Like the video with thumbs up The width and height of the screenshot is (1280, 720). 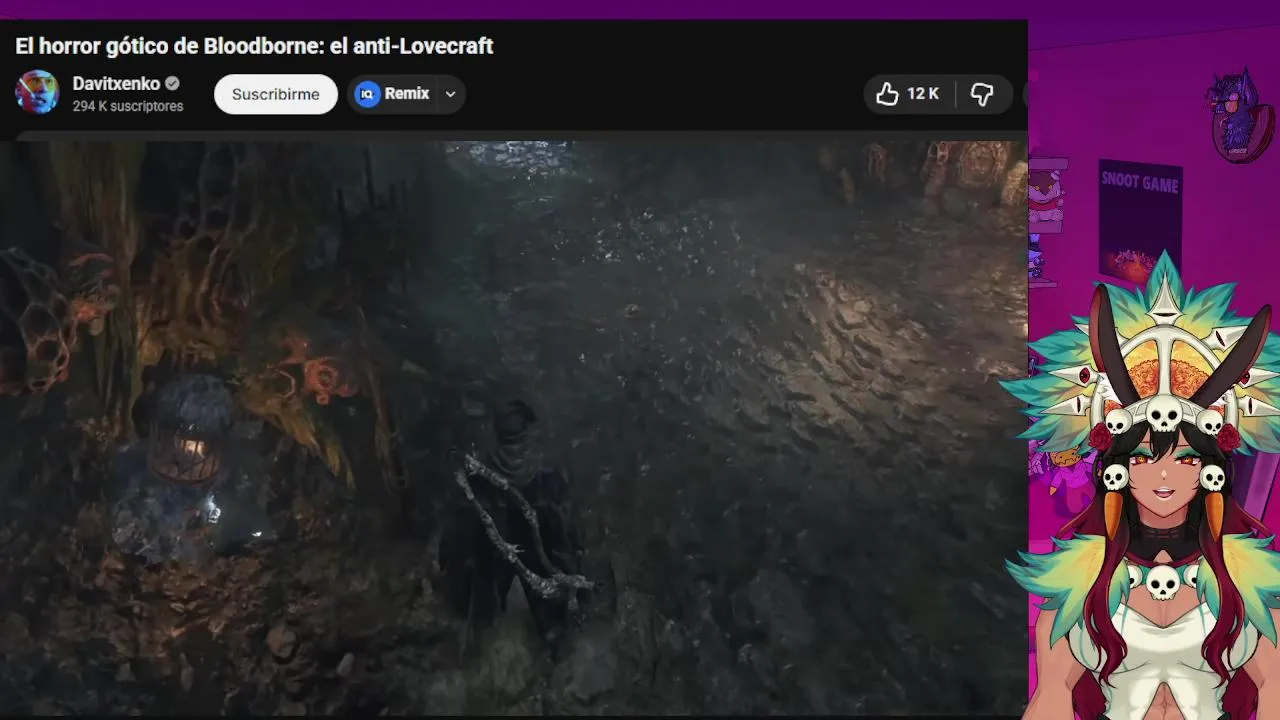tap(887, 94)
